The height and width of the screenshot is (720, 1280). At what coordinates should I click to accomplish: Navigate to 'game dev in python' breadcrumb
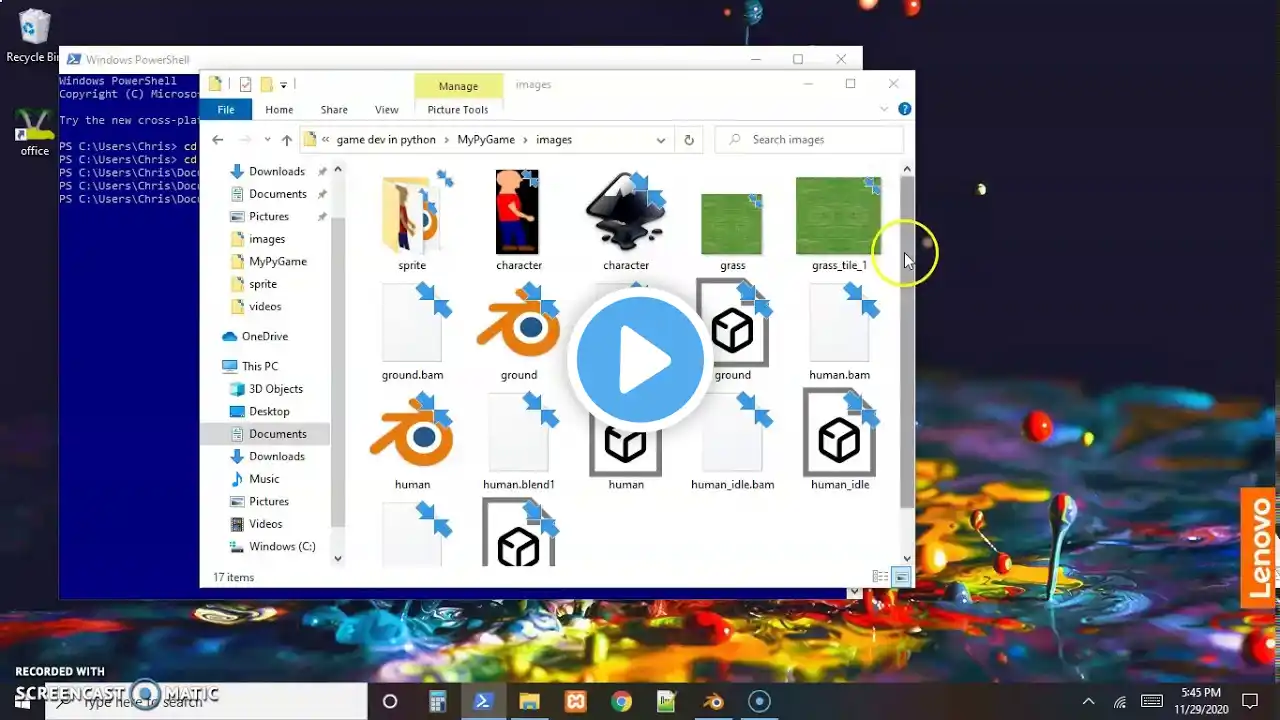pos(386,140)
